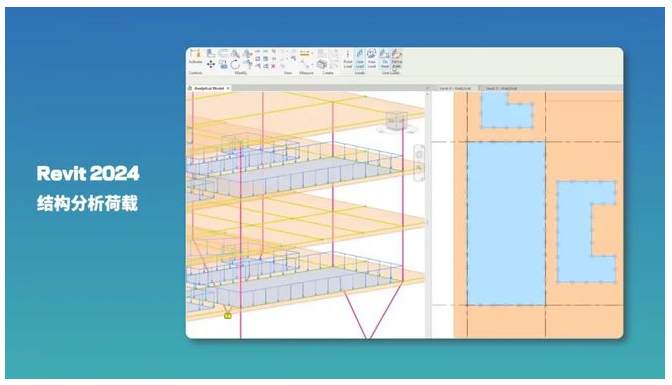
Task: Select the Point Load tool
Action: 348,58
